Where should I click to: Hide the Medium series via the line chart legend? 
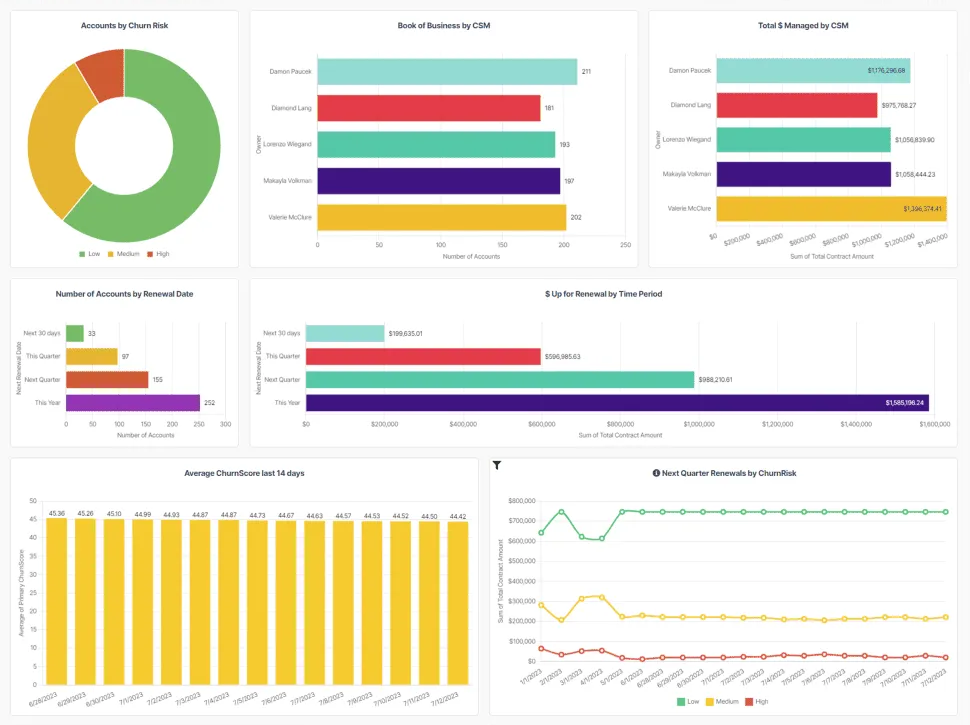coord(724,702)
